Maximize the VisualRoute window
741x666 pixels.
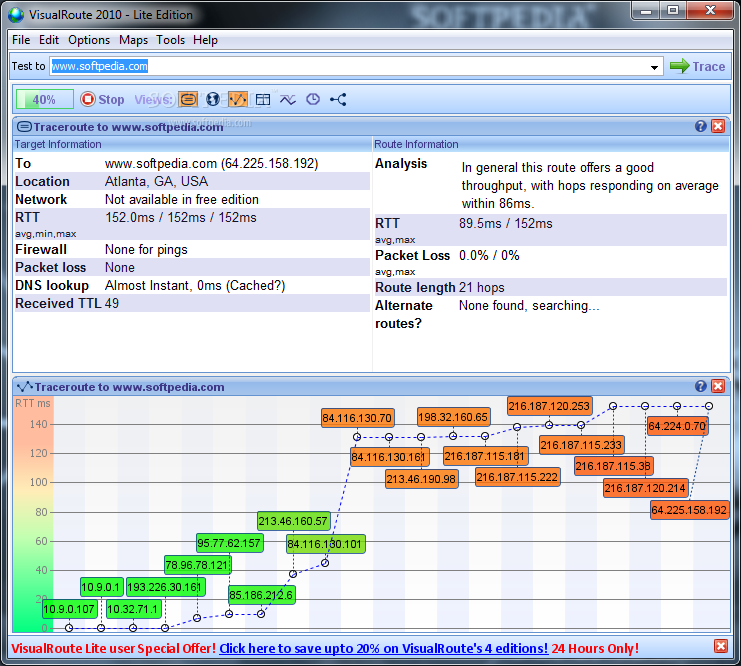click(673, 10)
